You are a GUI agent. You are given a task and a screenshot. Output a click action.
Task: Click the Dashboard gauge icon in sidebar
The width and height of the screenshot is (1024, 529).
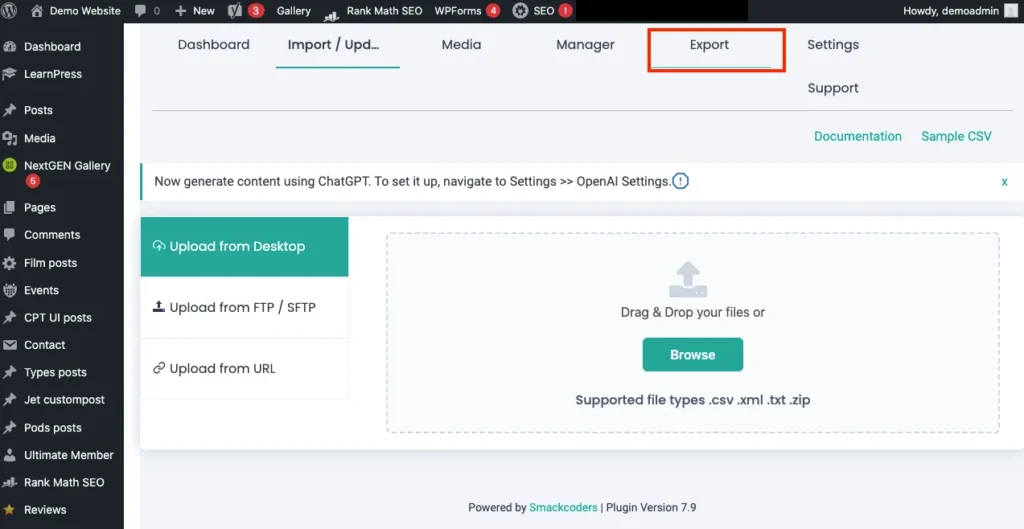coord(10,47)
